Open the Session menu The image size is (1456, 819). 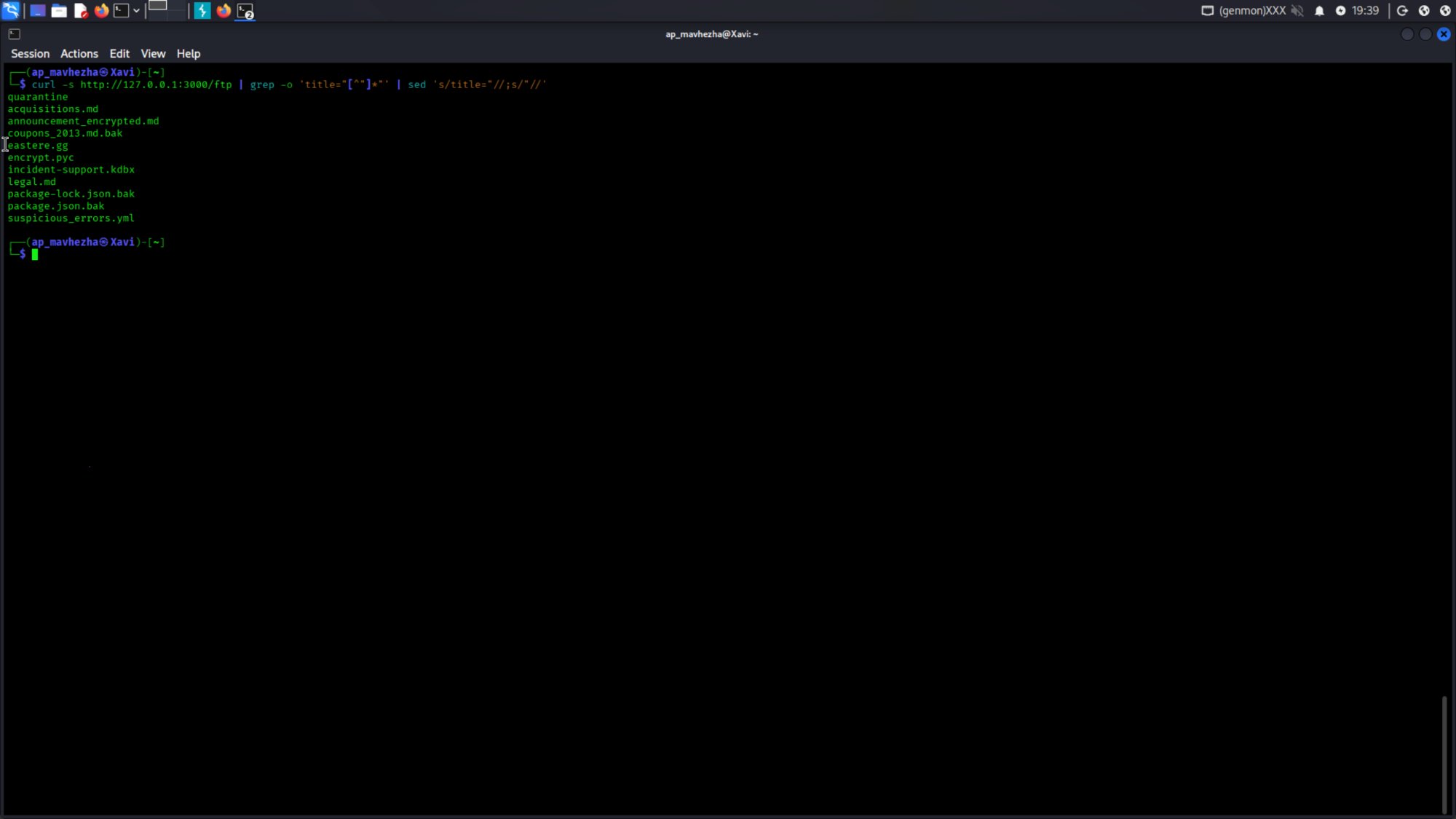pyautogui.click(x=30, y=54)
